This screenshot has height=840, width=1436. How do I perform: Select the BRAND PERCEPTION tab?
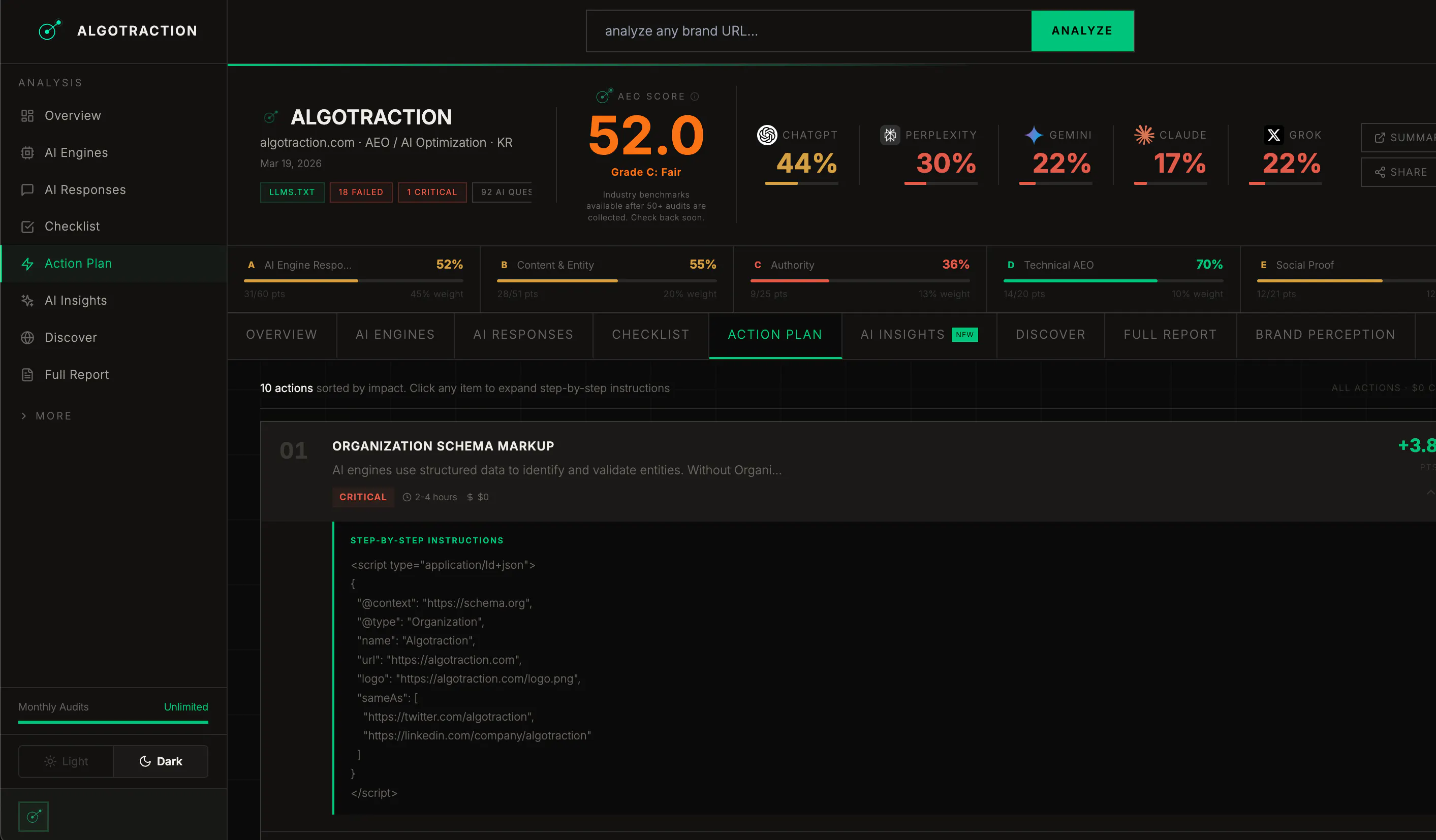tap(1325, 335)
